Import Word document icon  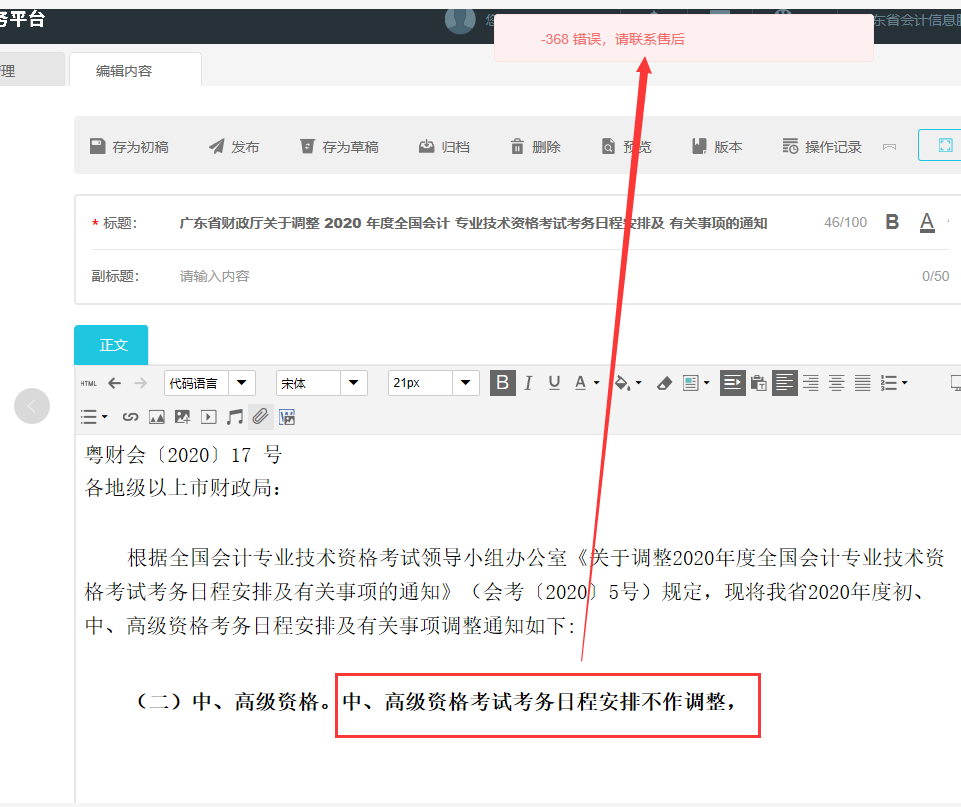[x=287, y=417]
